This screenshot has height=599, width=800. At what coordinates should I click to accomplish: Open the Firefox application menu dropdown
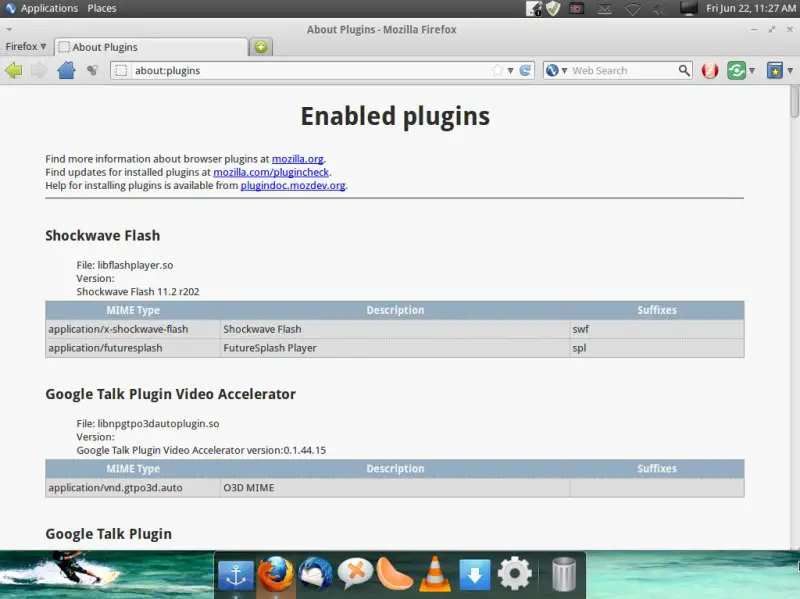[x=26, y=46]
